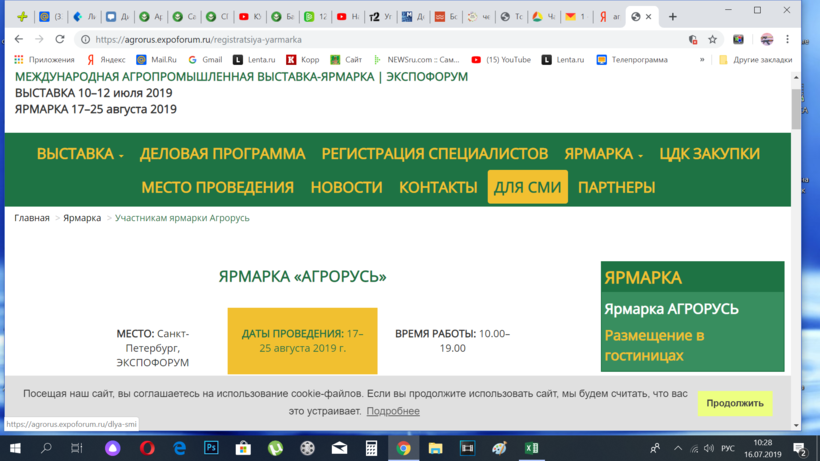820x461 pixels.
Task: Expand the ВЫСТАВКА dropdown menu
Action: click(x=80, y=154)
